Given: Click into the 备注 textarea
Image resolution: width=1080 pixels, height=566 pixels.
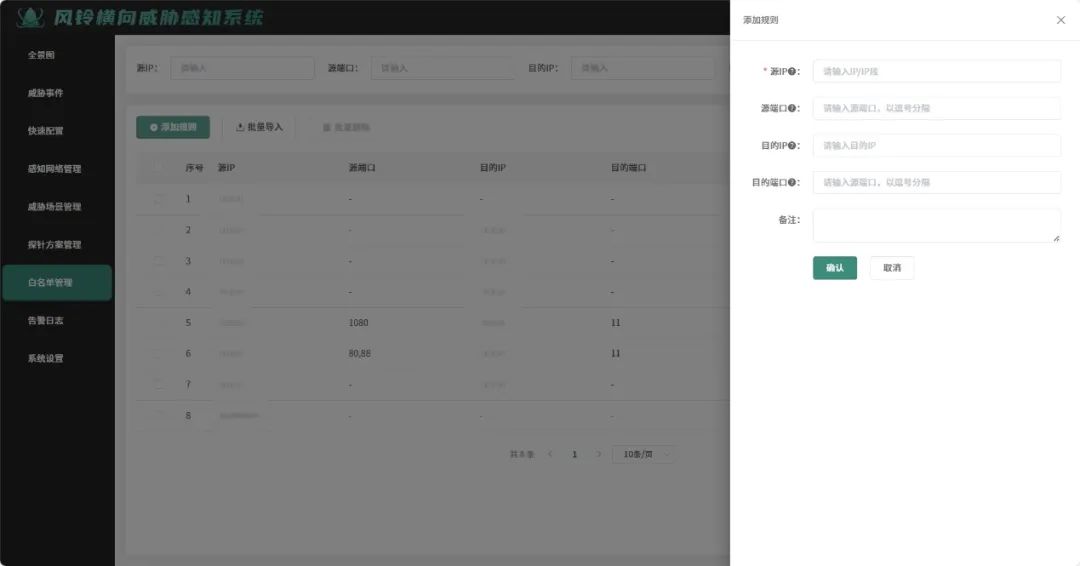Looking at the screenshot, I should tap(937, 226).
